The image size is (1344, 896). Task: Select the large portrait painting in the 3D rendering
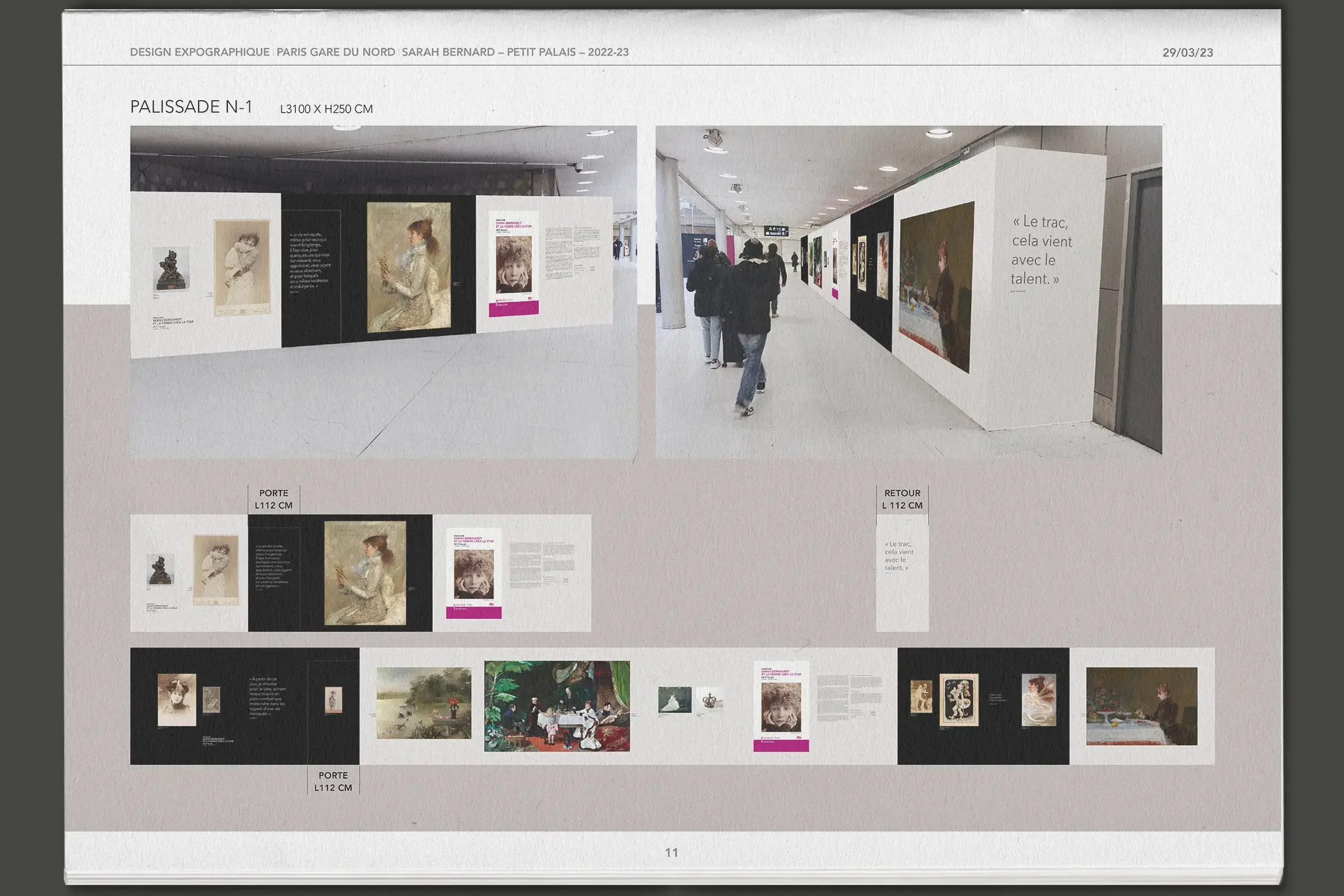(x=409, y=268)
